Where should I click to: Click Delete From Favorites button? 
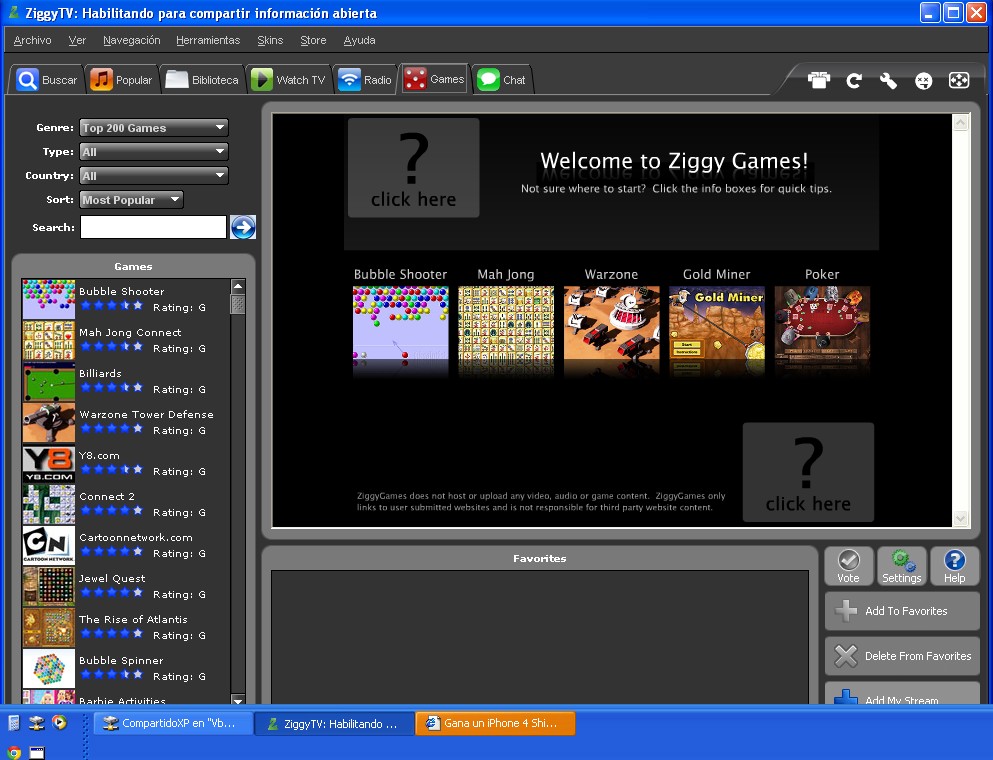(902, 656)
